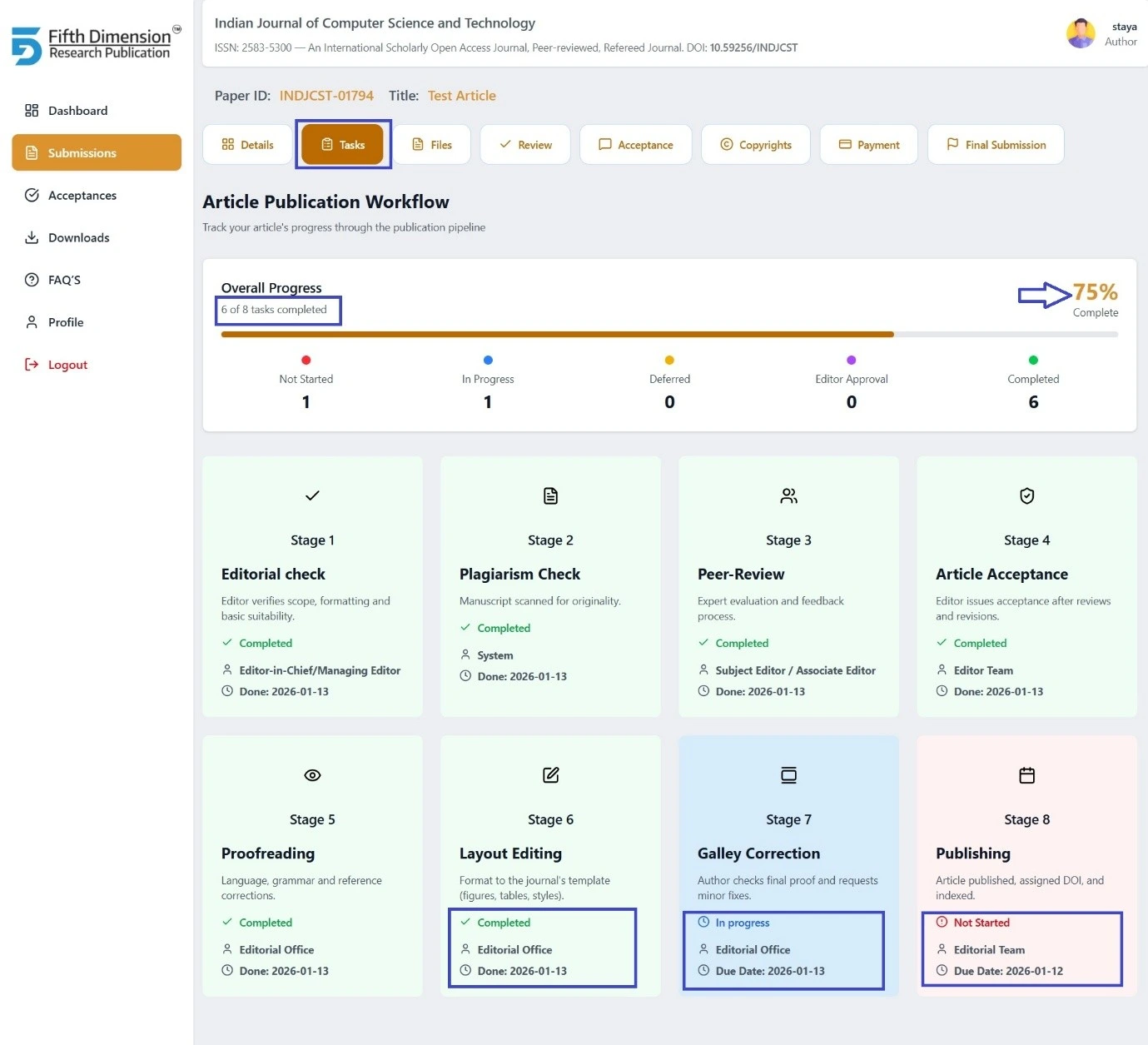1148x1045 pixels.
Task: Click the Stage 6 edit pencil icon
Action: [550, 775]
